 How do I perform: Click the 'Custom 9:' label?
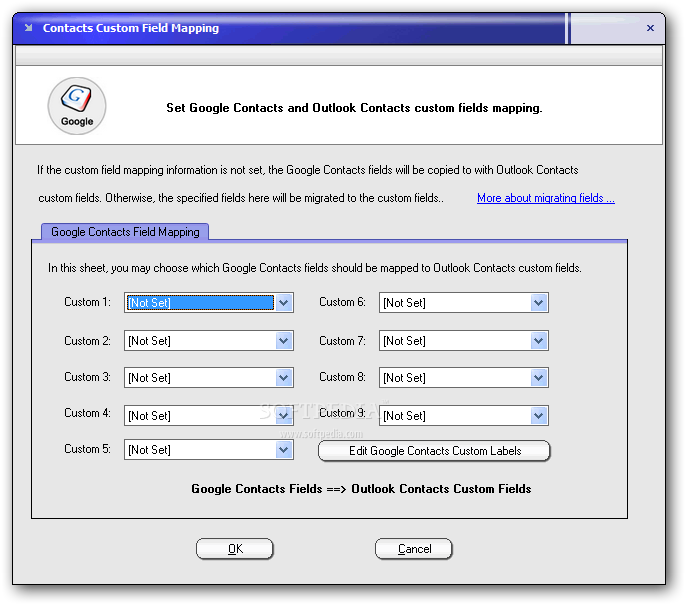coord(342,413)
